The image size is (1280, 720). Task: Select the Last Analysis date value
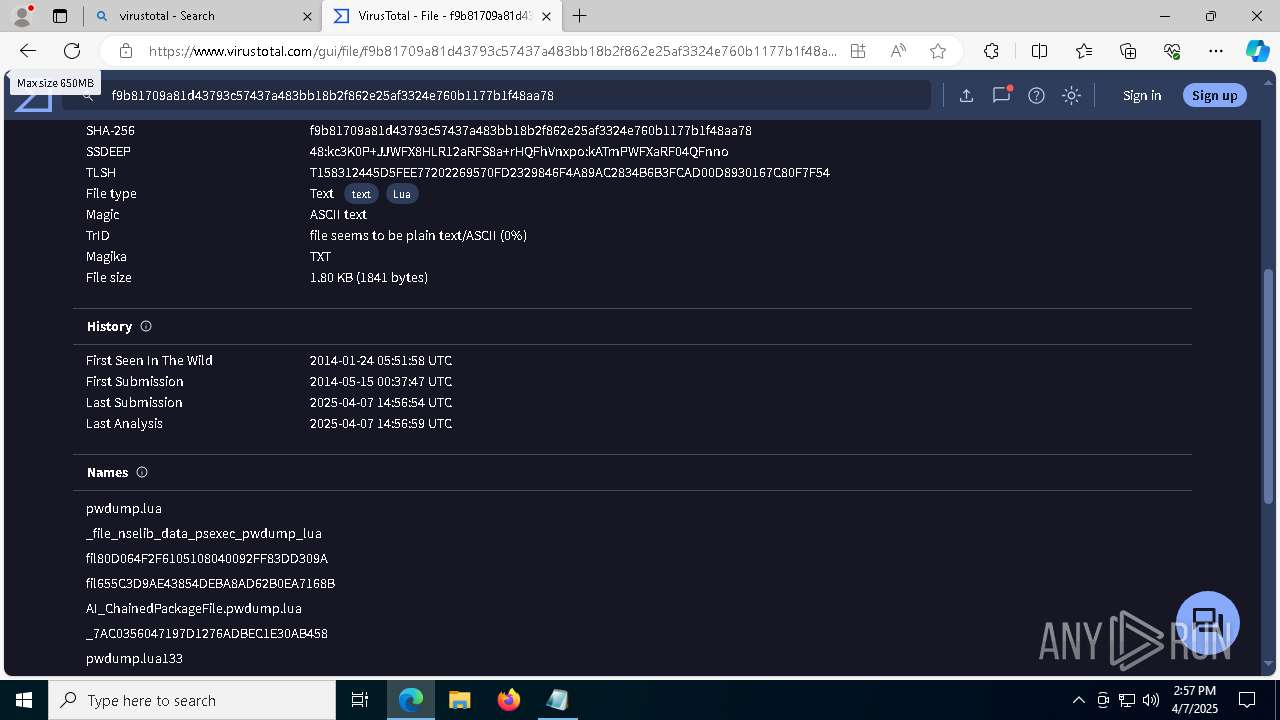(381, 424)
